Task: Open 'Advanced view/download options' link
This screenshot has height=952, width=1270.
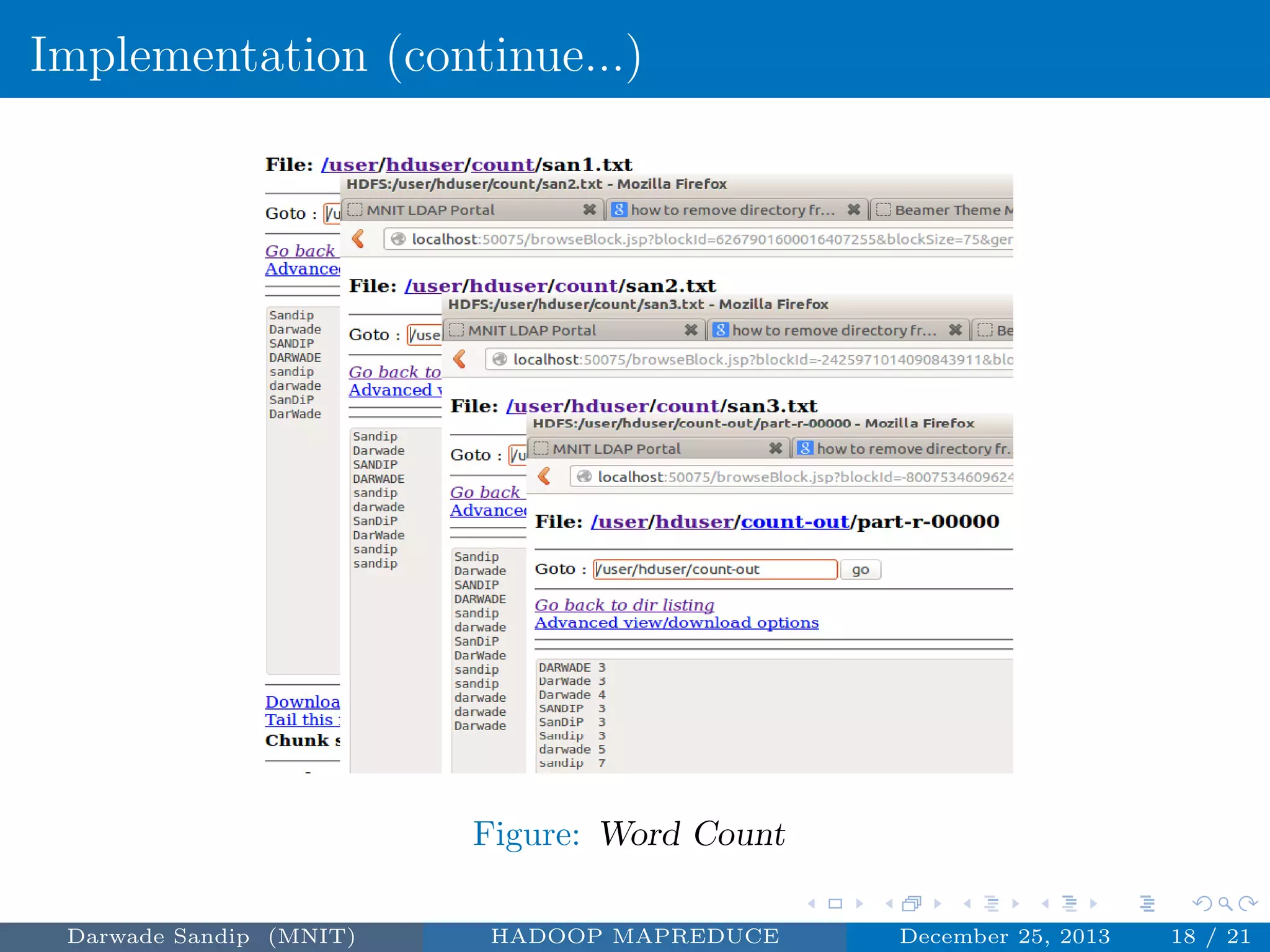Action: click(677, 622)
